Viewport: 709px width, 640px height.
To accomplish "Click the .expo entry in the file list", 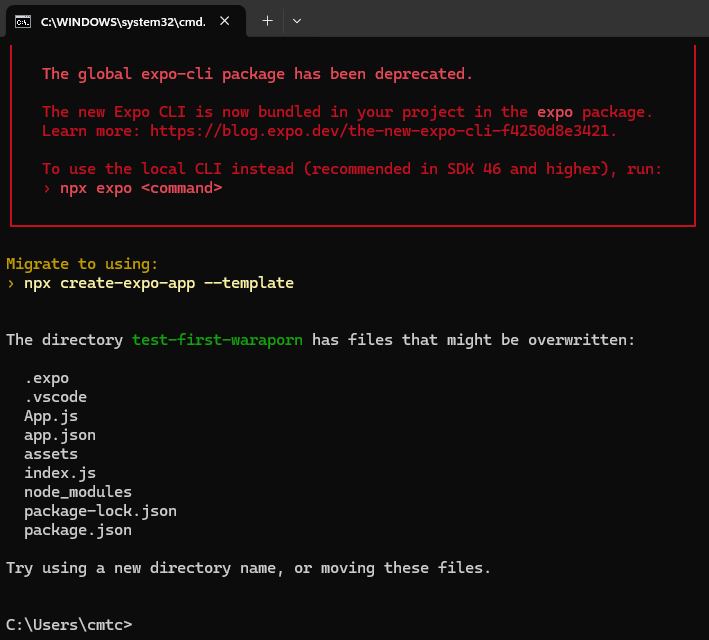I will click(47, 378).
